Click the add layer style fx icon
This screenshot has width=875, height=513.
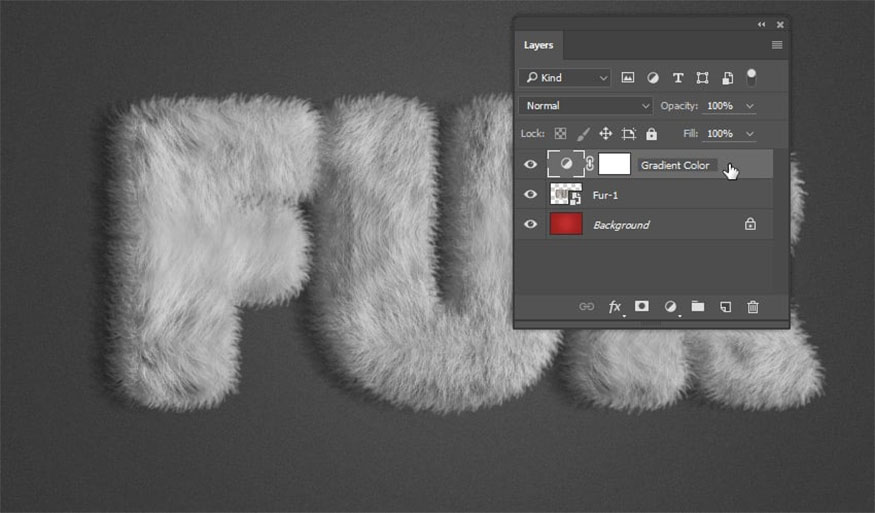(x=615, y=307)
